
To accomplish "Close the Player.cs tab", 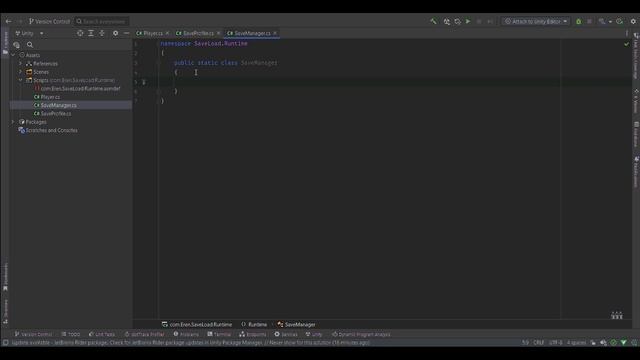I will point(167,33).
